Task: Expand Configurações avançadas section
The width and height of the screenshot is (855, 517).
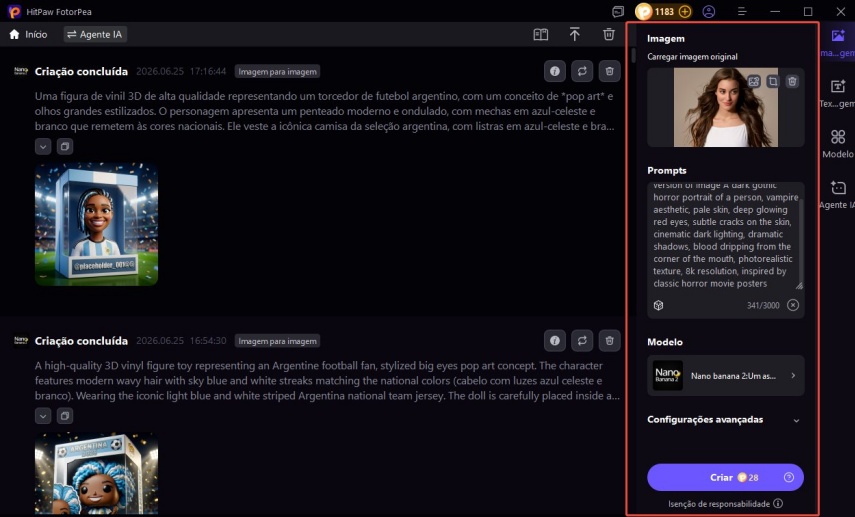Action: [725, 419]
